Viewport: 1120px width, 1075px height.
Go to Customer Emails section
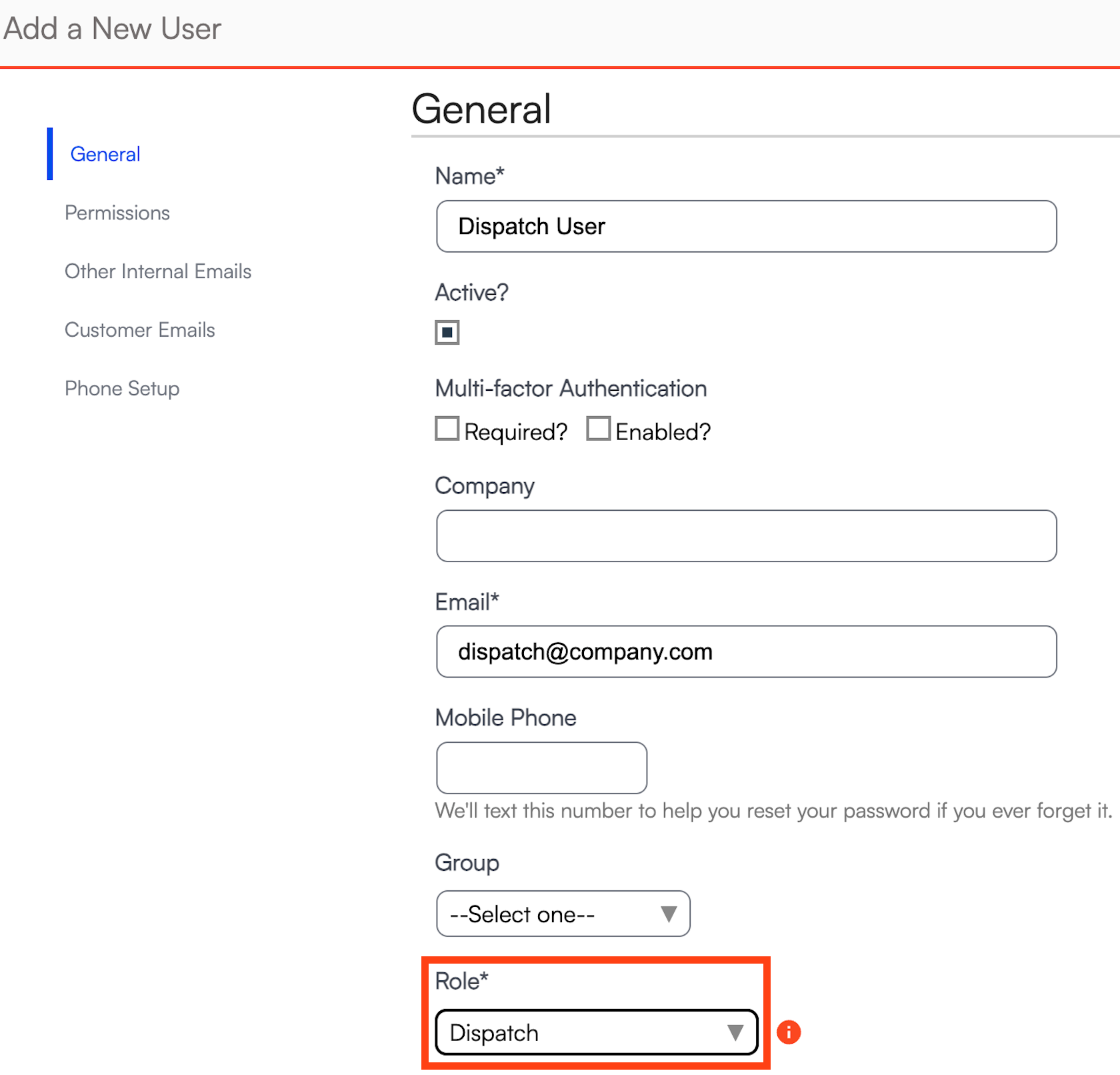(x=140, y=330)
